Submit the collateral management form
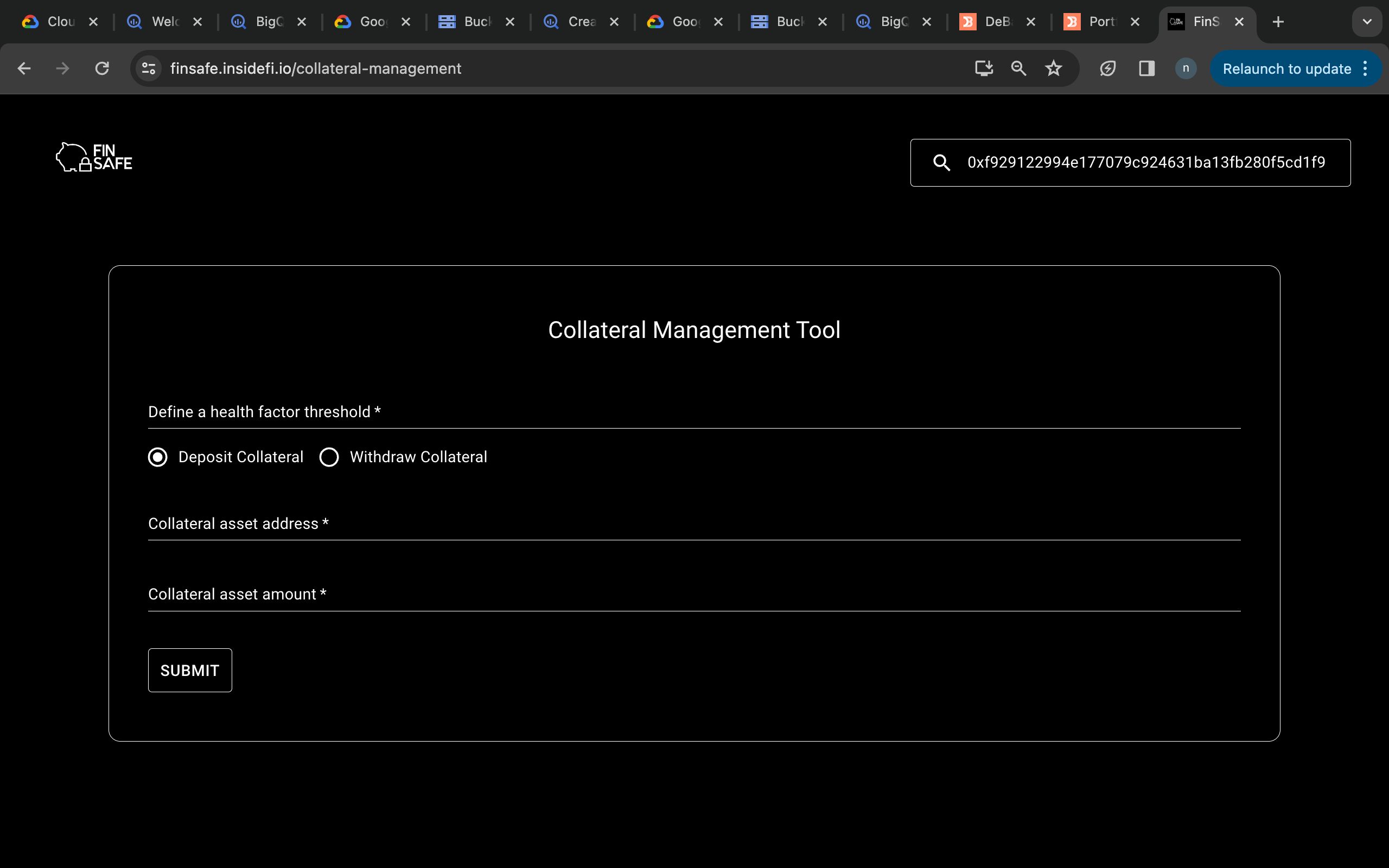Screen dimensions: 1389x868 pos(190,670)
